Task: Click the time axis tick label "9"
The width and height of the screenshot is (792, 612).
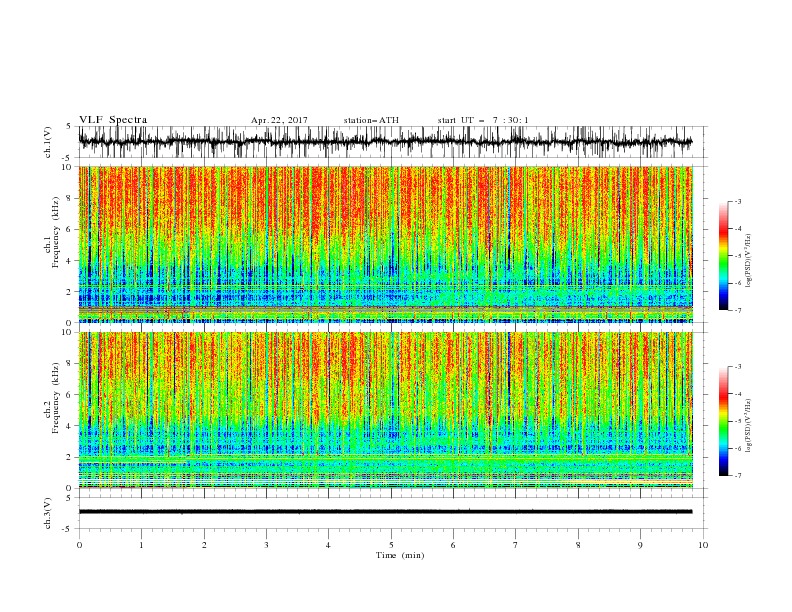Action: pyautogui.click(x=640, y=545)
